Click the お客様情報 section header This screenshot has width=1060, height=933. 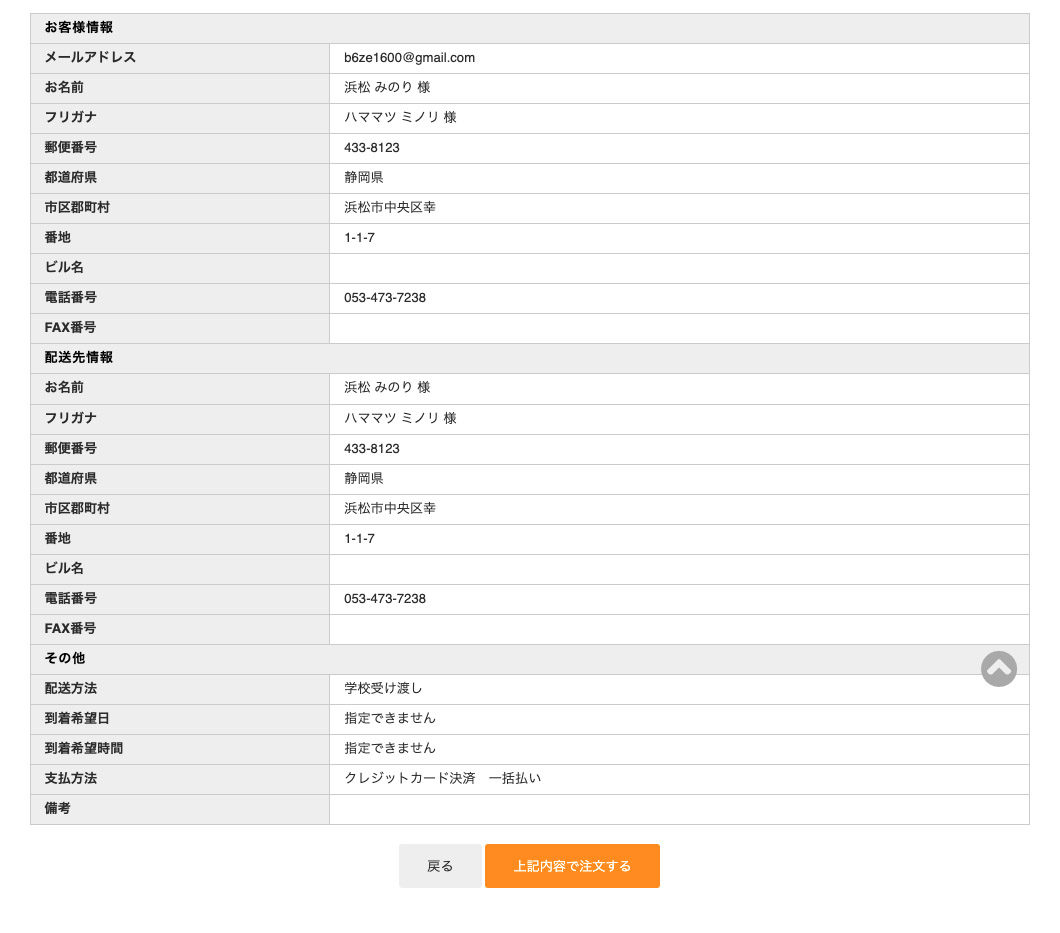coord(79,28)
